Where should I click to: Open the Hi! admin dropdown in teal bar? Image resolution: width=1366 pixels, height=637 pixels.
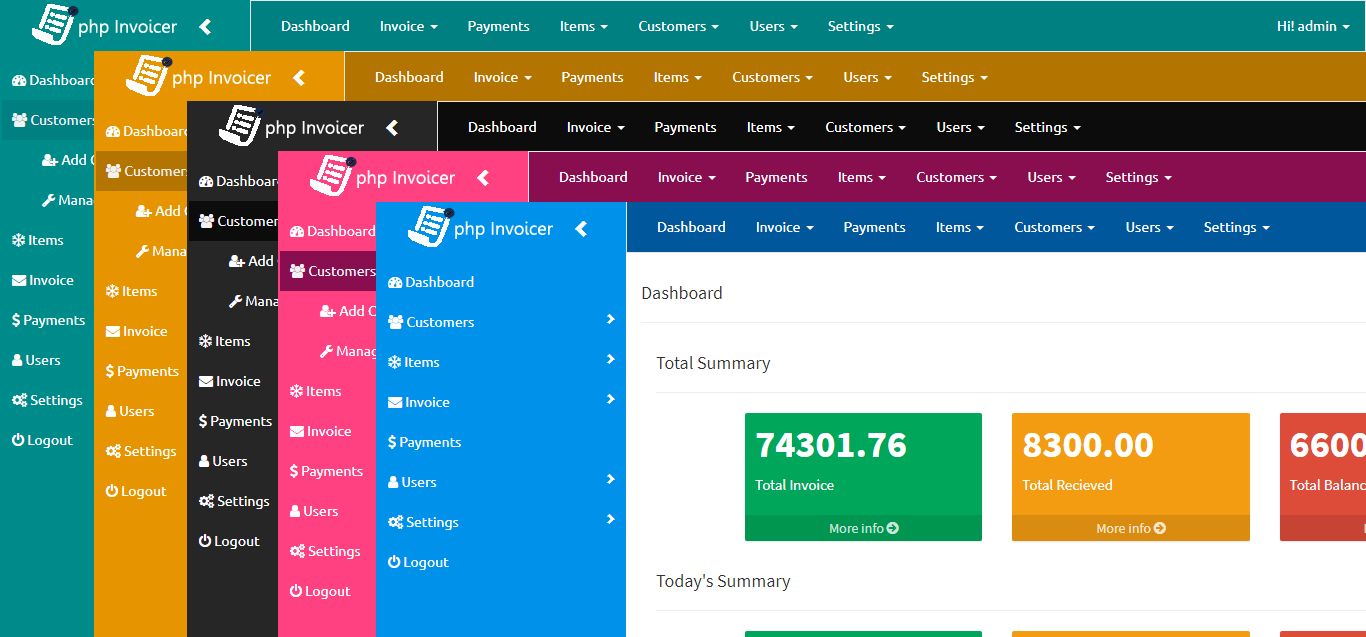click(x=1313, y=26)
